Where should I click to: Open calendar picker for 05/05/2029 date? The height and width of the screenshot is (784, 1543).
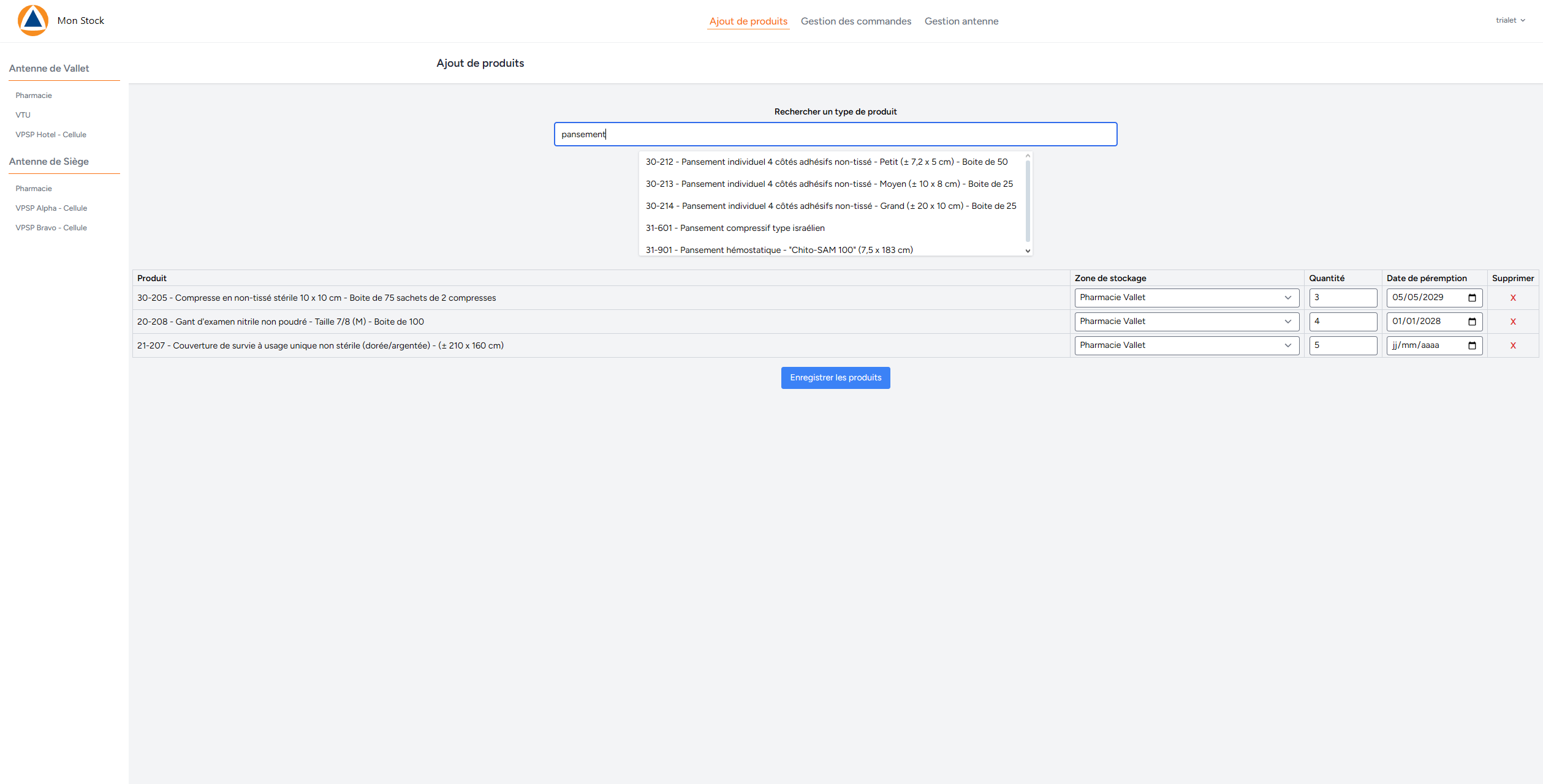tap(1472, 298)
